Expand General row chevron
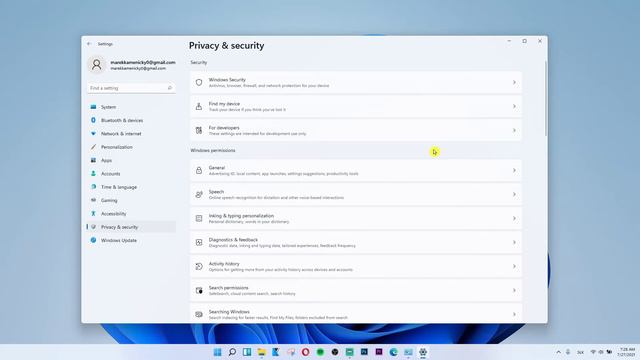640x360 pixels. coord(514,170)
